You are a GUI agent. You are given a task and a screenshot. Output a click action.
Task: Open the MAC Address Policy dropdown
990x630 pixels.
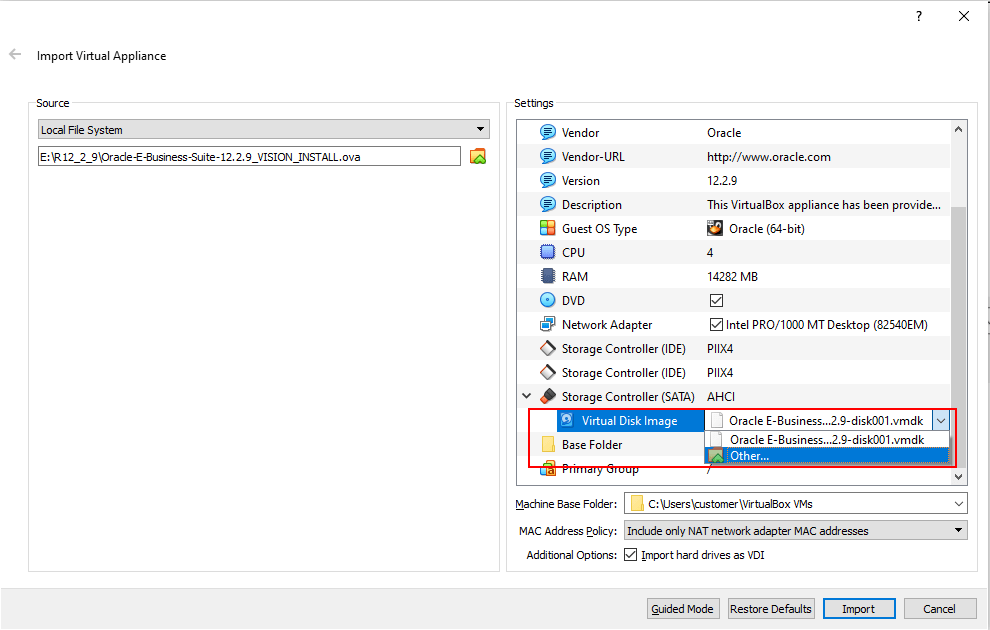click(795, 531)
